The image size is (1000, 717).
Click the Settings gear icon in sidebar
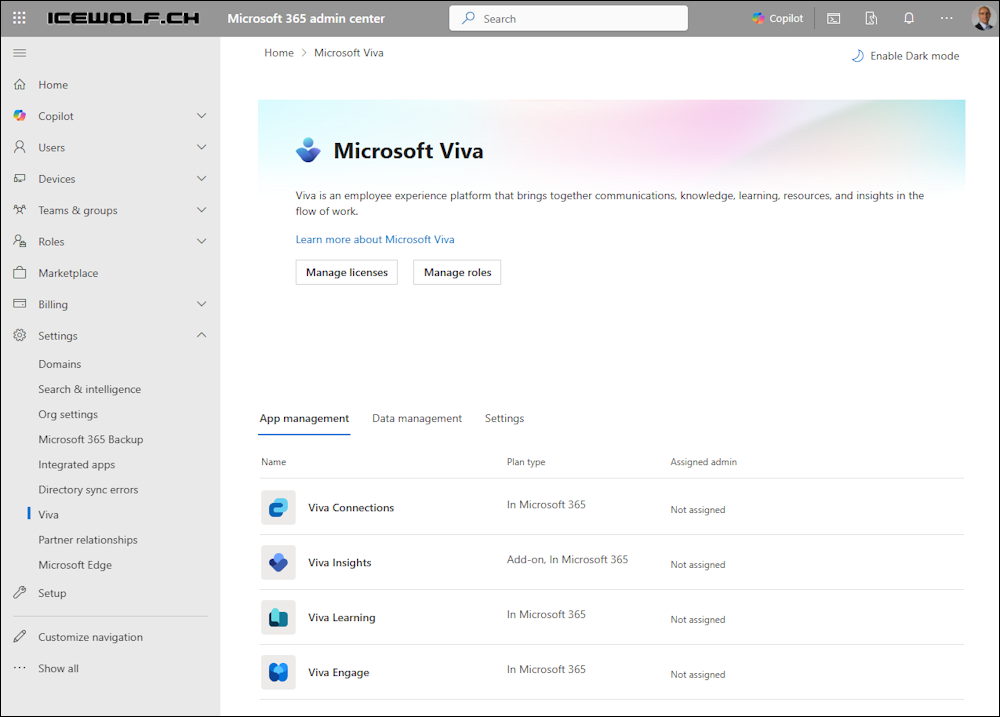click(x=20, y=335)
